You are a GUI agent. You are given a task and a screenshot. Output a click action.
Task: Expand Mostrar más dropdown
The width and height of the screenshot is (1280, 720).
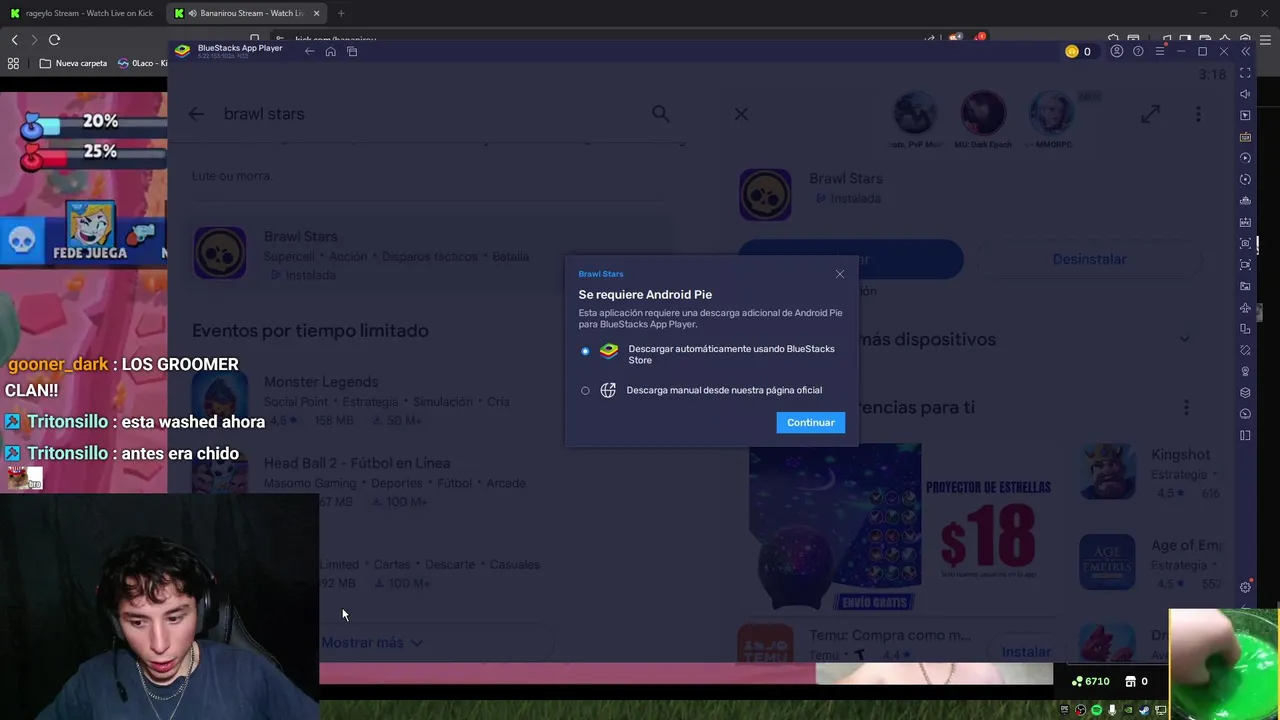(x=371, y=643)
